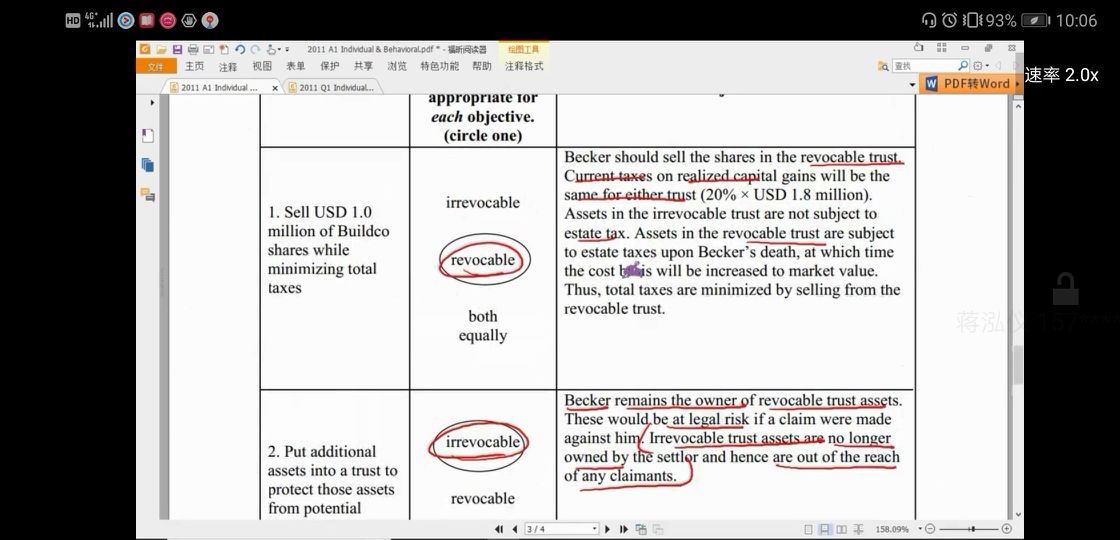This screenshot has height=540, width=1120.
Task: Select the 2011 Q1 Individual document tab
Action: 331,87
